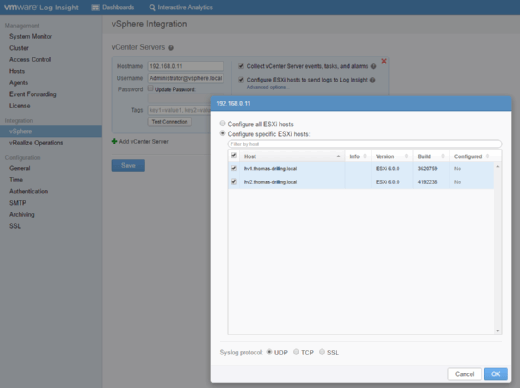Uncheck the hv1.thomas-drilling.local host checkbox

(x=234, y=168)
